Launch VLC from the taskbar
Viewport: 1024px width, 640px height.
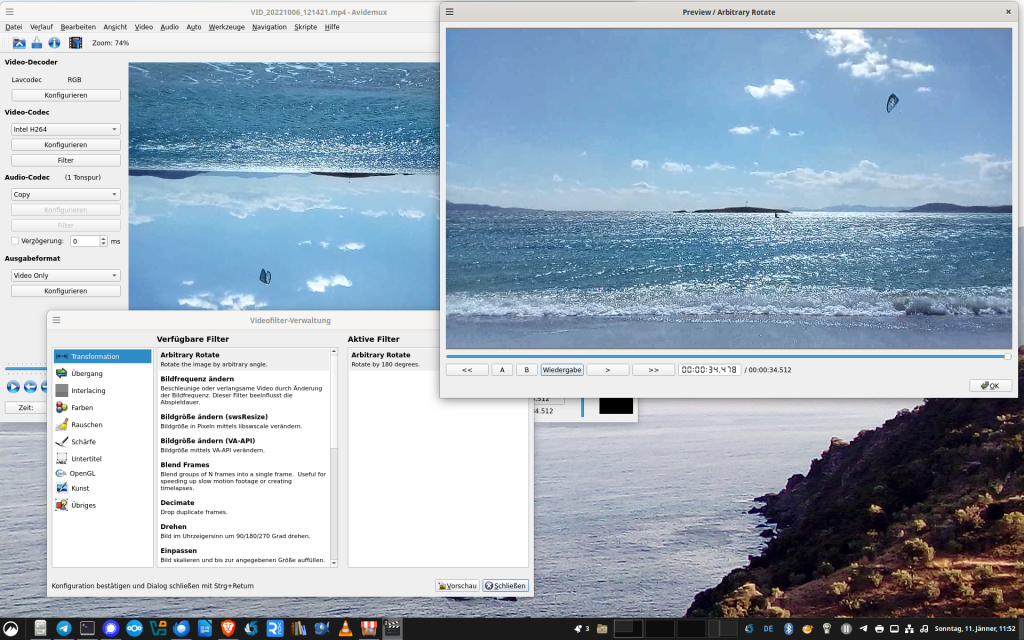345,628
